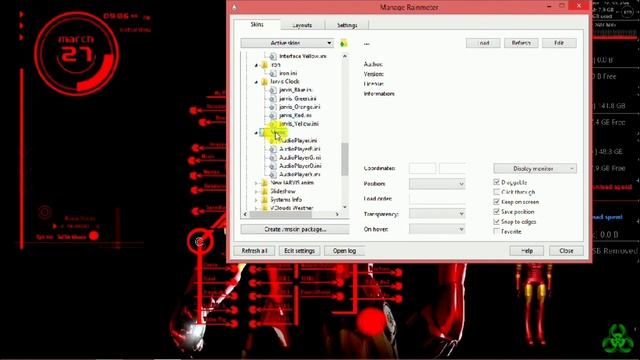Expand the New JARVIS anim node
This screenshot has width=640, height=360.
pyautogui.click(x=256, y=183)
